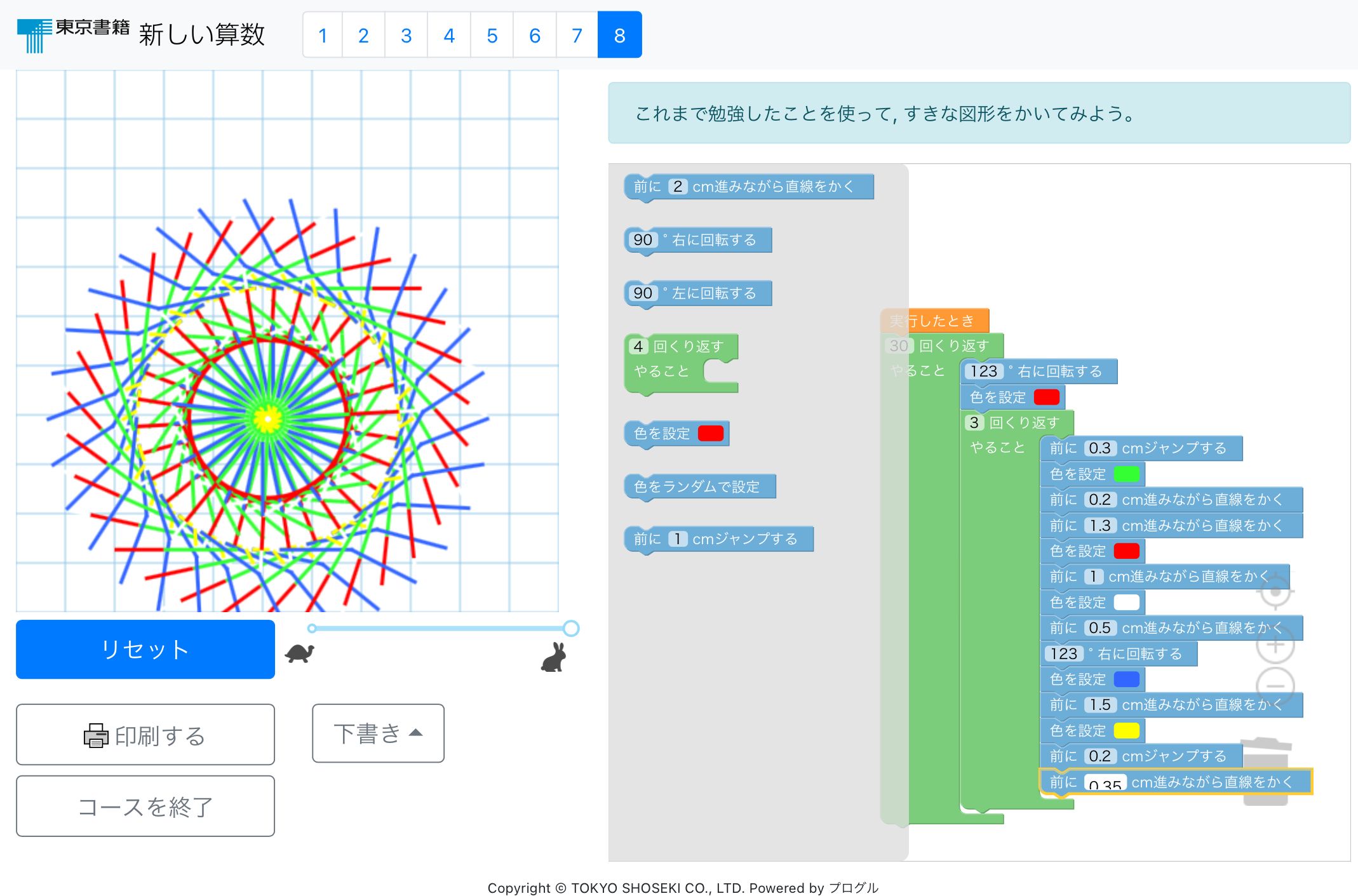Switch to lesson tab 3
Image resolution: width=1358 pixels, height=896 pixels.
tap(406, 36)
